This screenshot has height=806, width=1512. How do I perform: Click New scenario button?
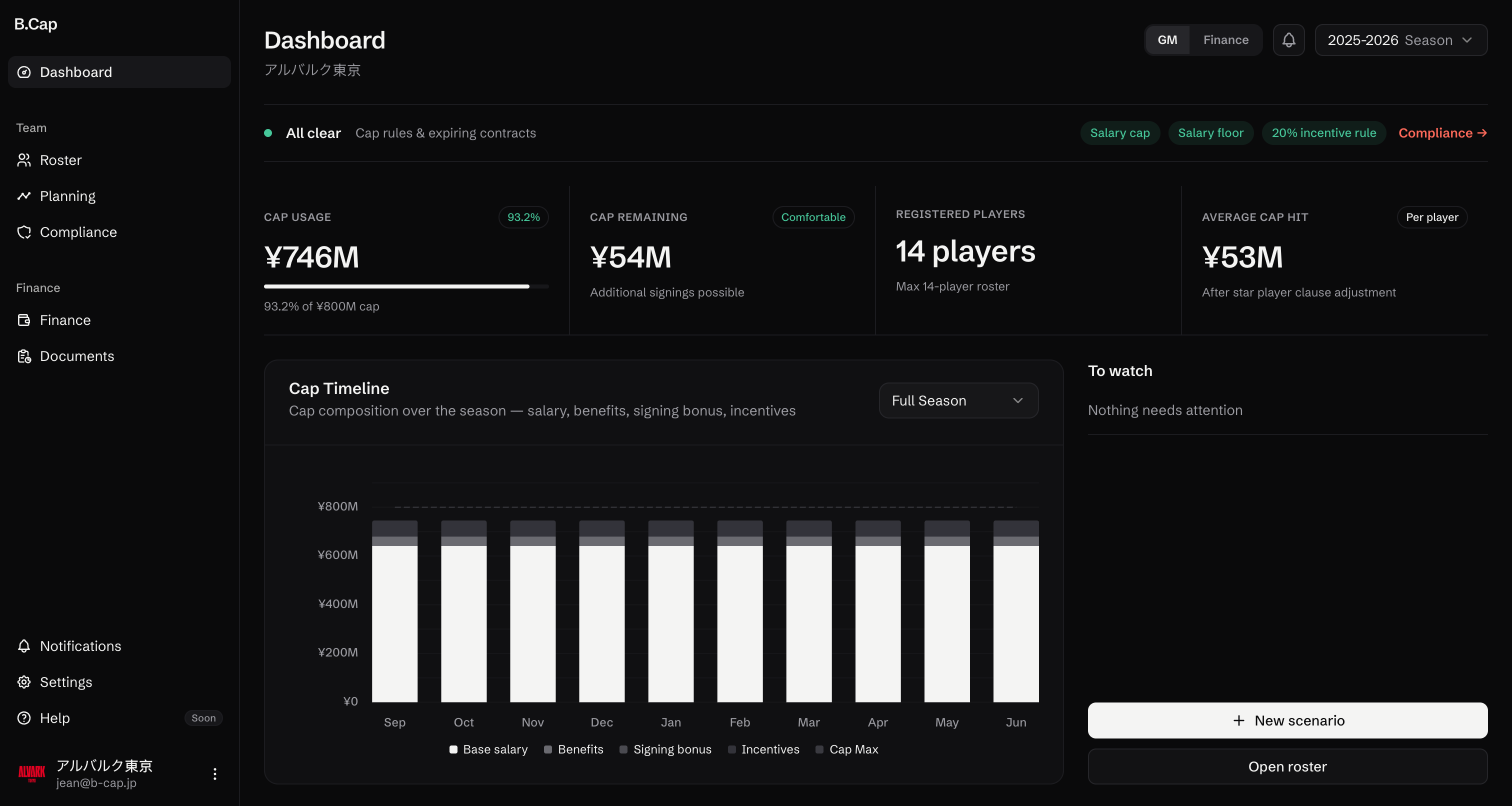pyautogui.click(x=1287, y=721)
